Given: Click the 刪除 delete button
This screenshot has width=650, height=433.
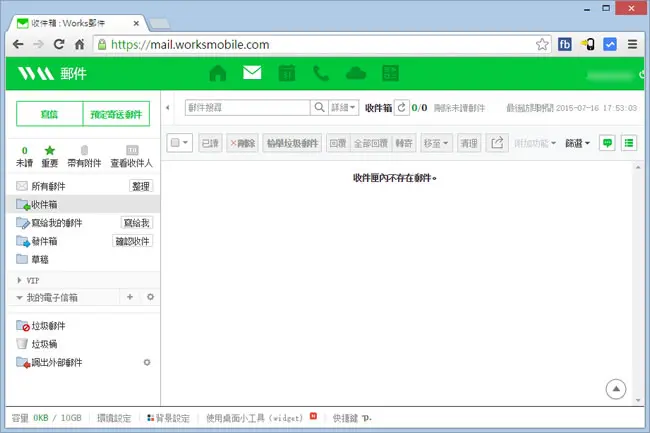Looking at the screenshot, I should point(243,143).
